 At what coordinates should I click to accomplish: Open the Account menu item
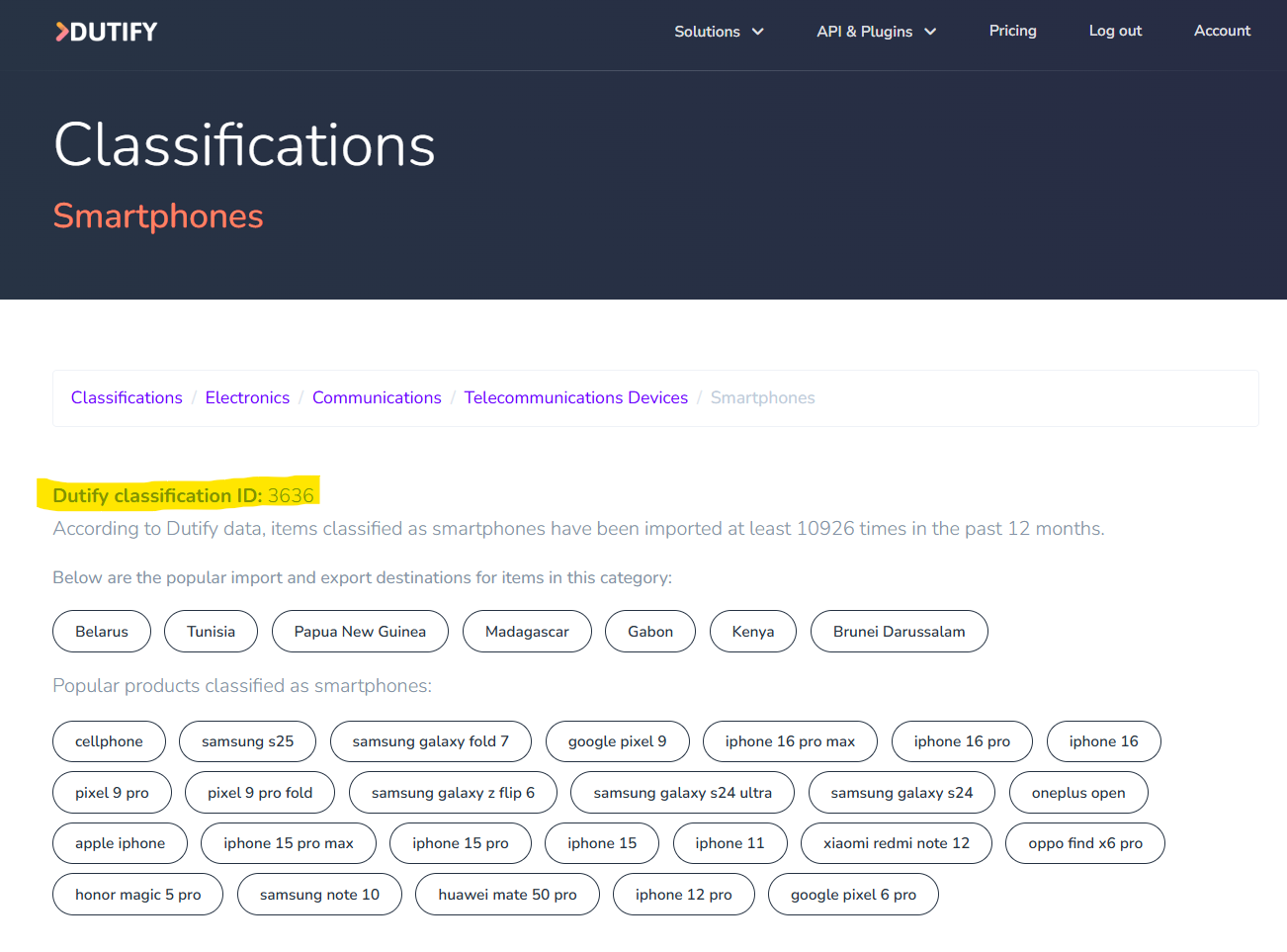(x=1222, y=31)
